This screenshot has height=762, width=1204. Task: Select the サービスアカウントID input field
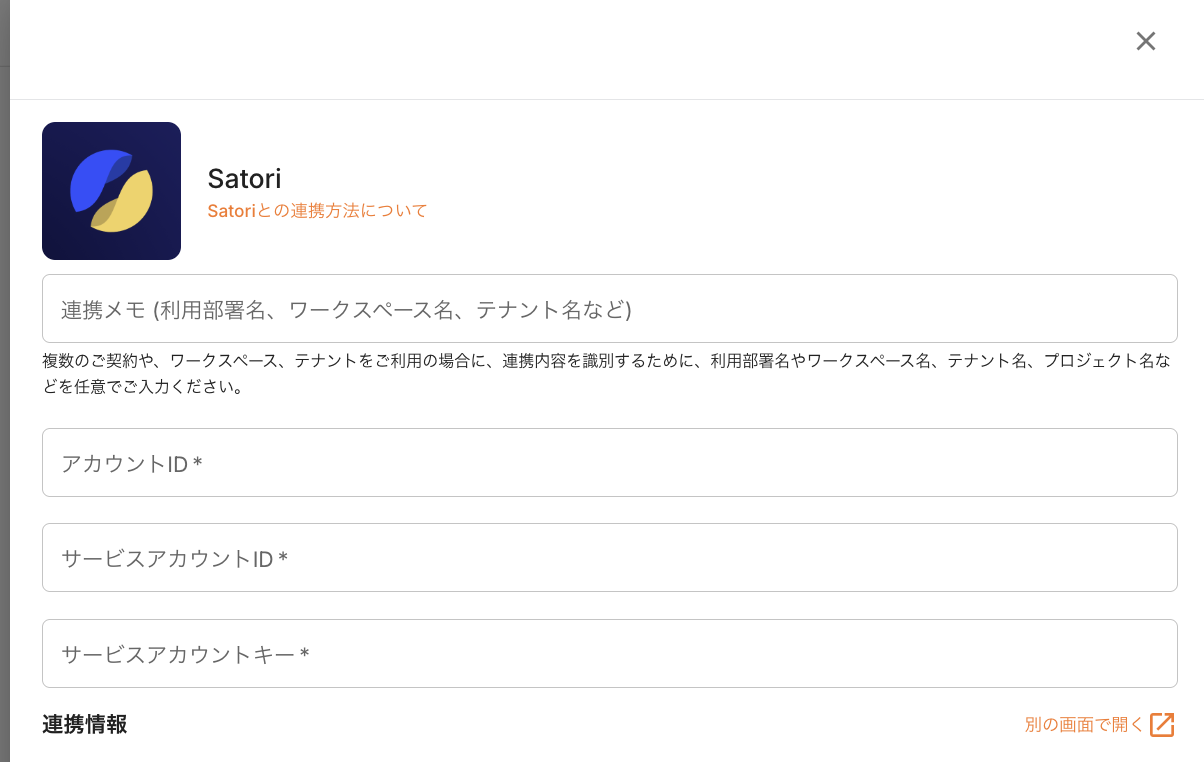pos(609,558)
